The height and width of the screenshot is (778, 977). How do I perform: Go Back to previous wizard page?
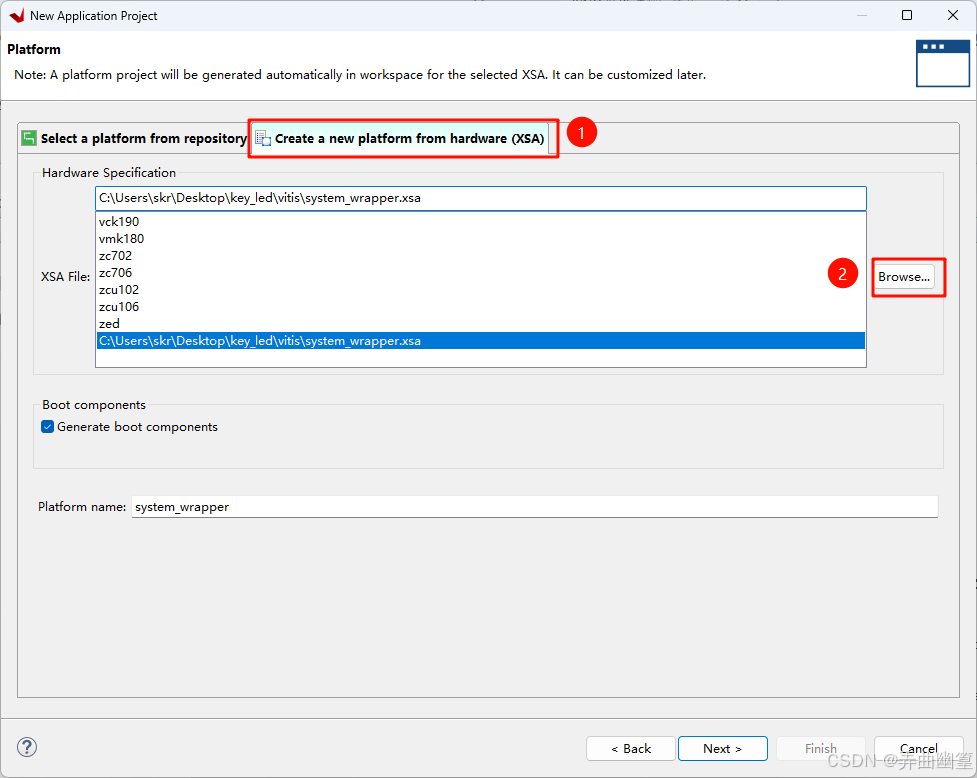click(631, 748)
